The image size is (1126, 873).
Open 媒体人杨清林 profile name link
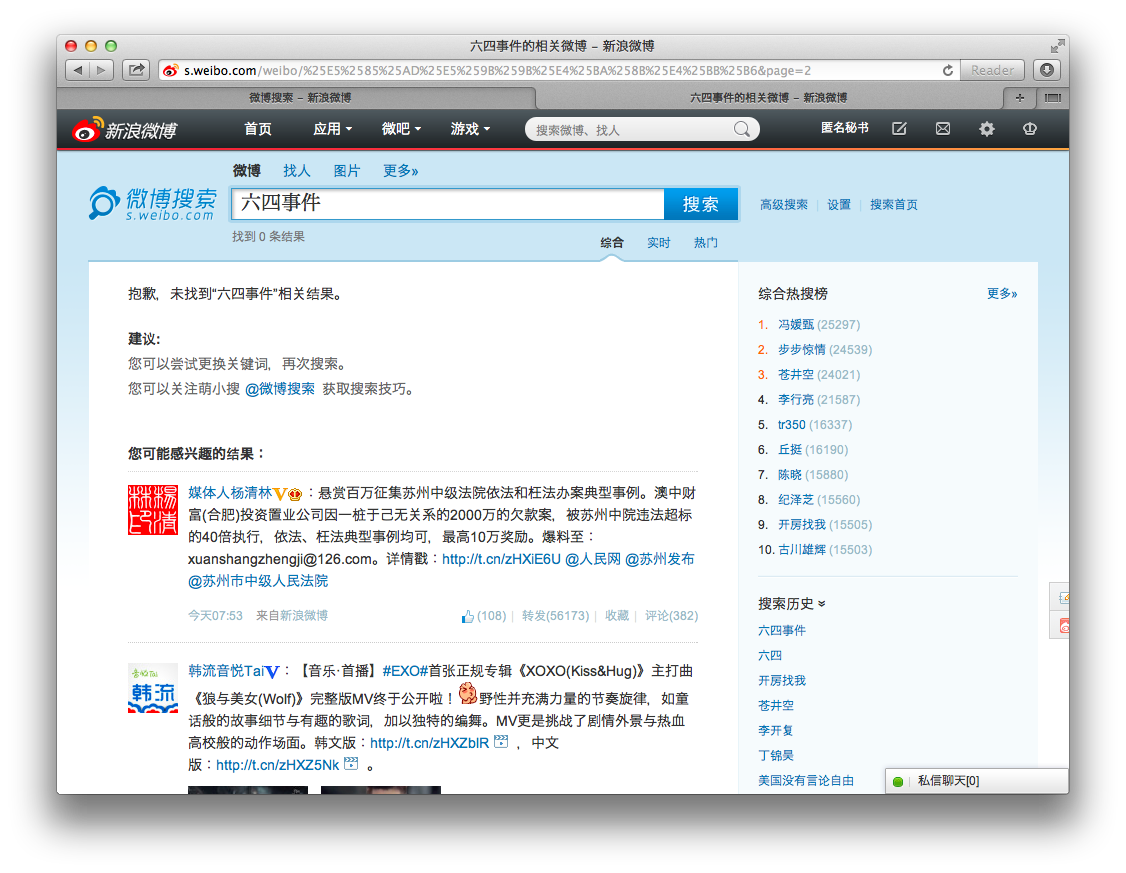point(230,493)
